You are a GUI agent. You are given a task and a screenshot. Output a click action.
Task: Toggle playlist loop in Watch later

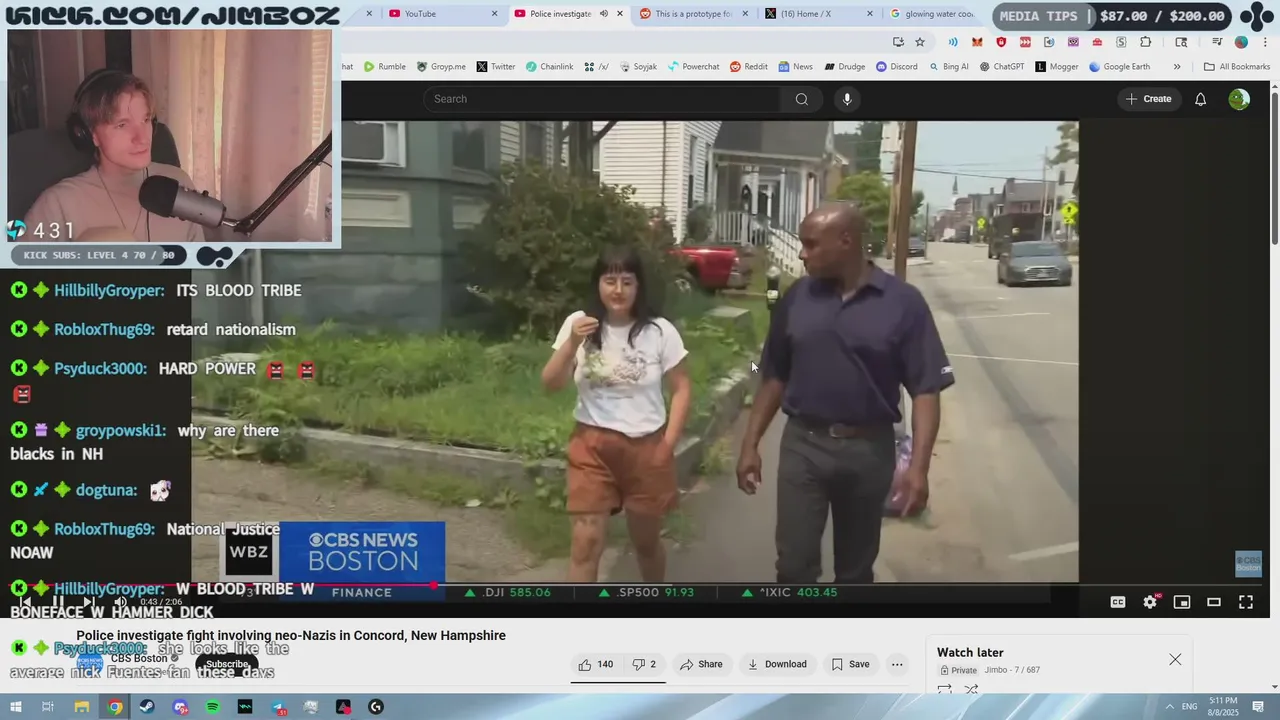pyautogui.click(x=945, y=690)
